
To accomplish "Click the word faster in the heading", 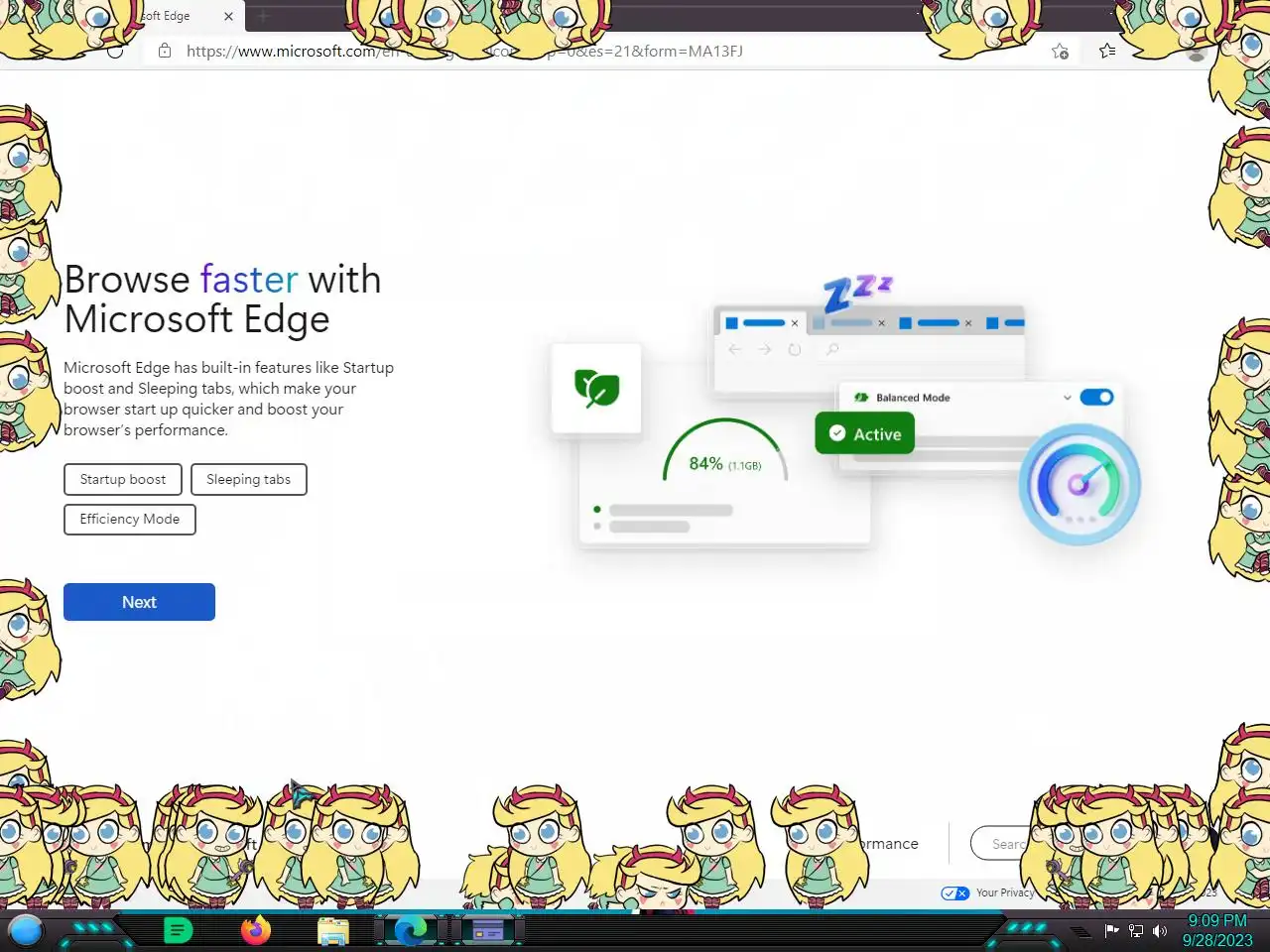I will pos(249,280).
